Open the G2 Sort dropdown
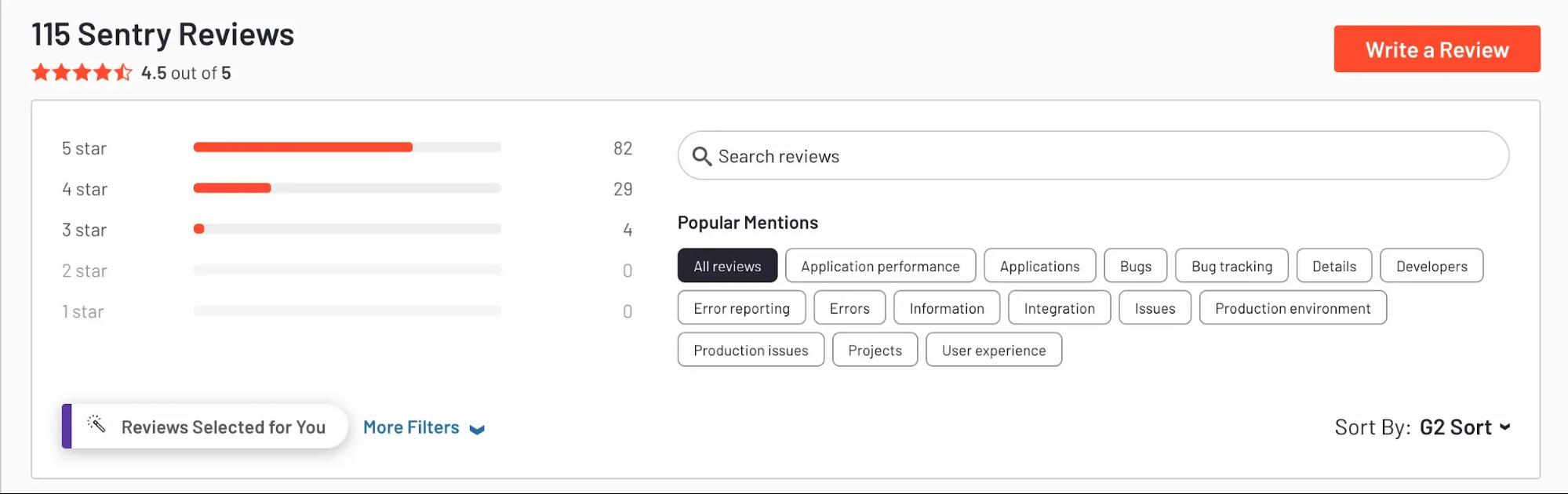The width and height of the screenshot is (1568, 494). pyautogui.click(x=1457, y=427)
